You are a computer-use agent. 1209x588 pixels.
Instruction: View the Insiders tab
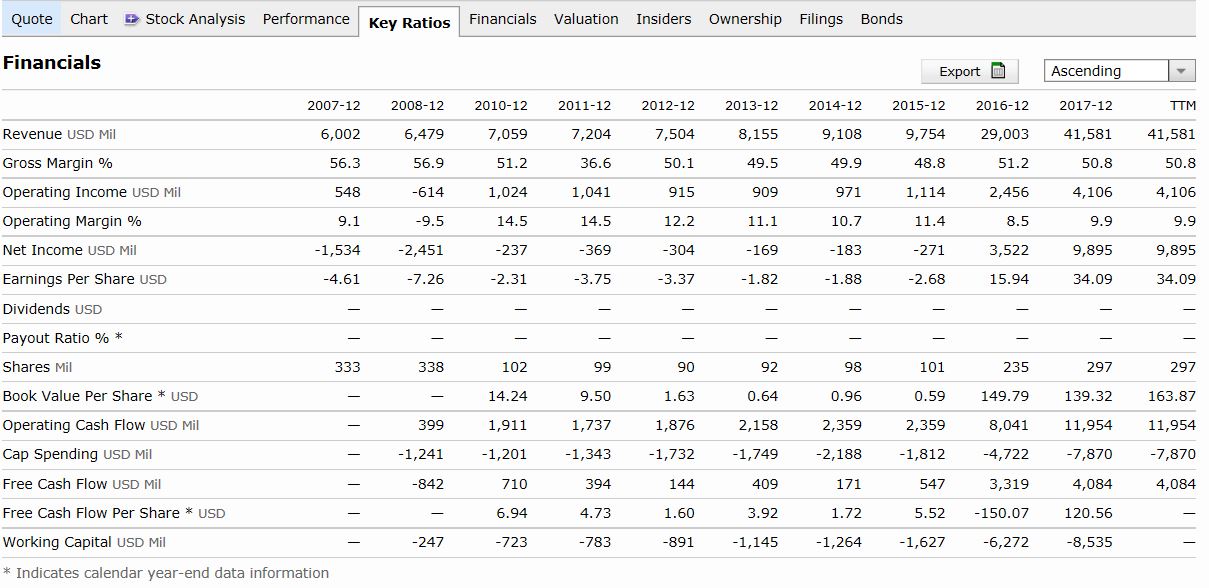[663, 19]
